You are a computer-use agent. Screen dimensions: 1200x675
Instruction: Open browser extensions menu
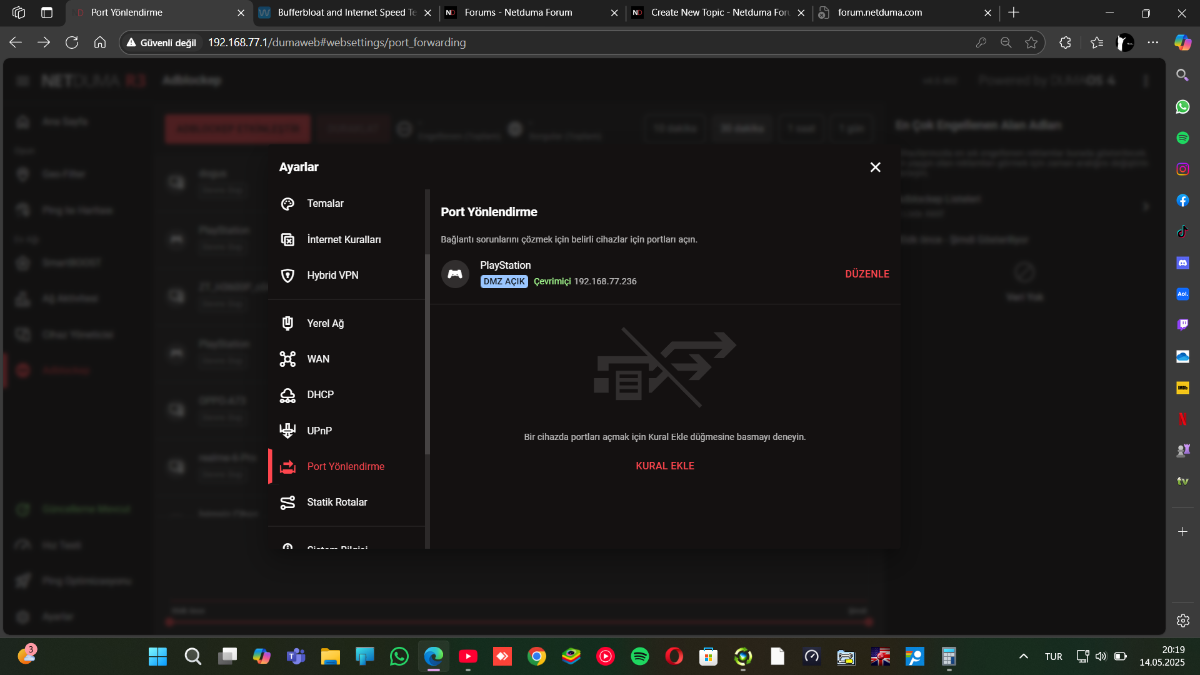click(1065, 43)
